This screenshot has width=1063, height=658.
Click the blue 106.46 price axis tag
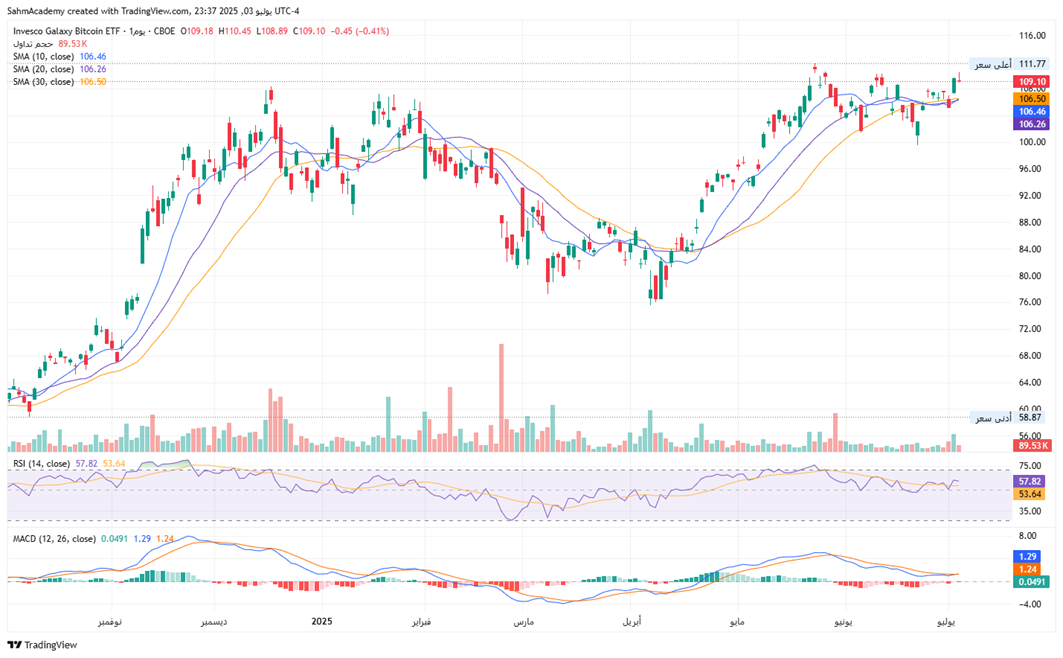coord(1032,111)
